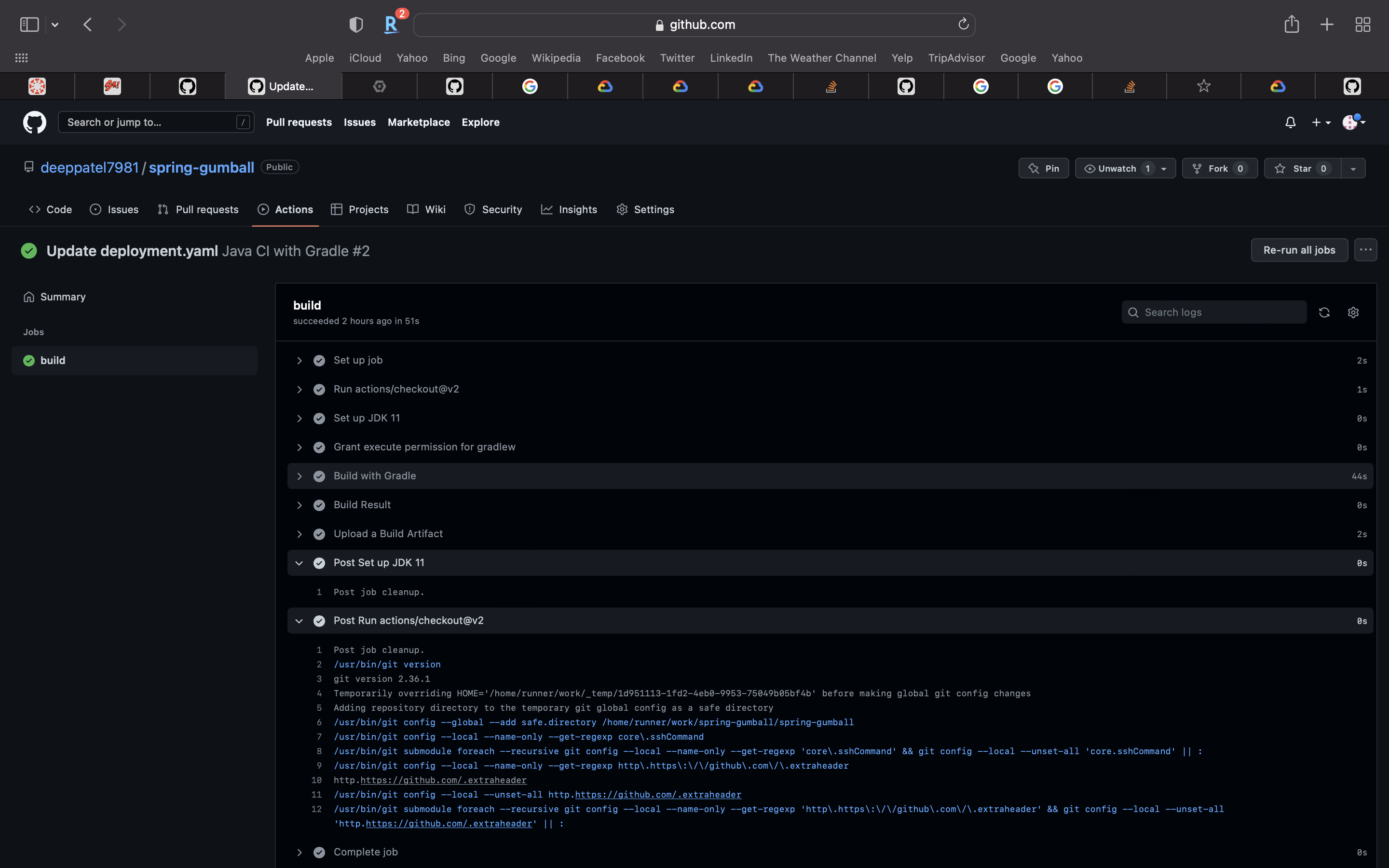Go to the run Summary page

point(63,297)
